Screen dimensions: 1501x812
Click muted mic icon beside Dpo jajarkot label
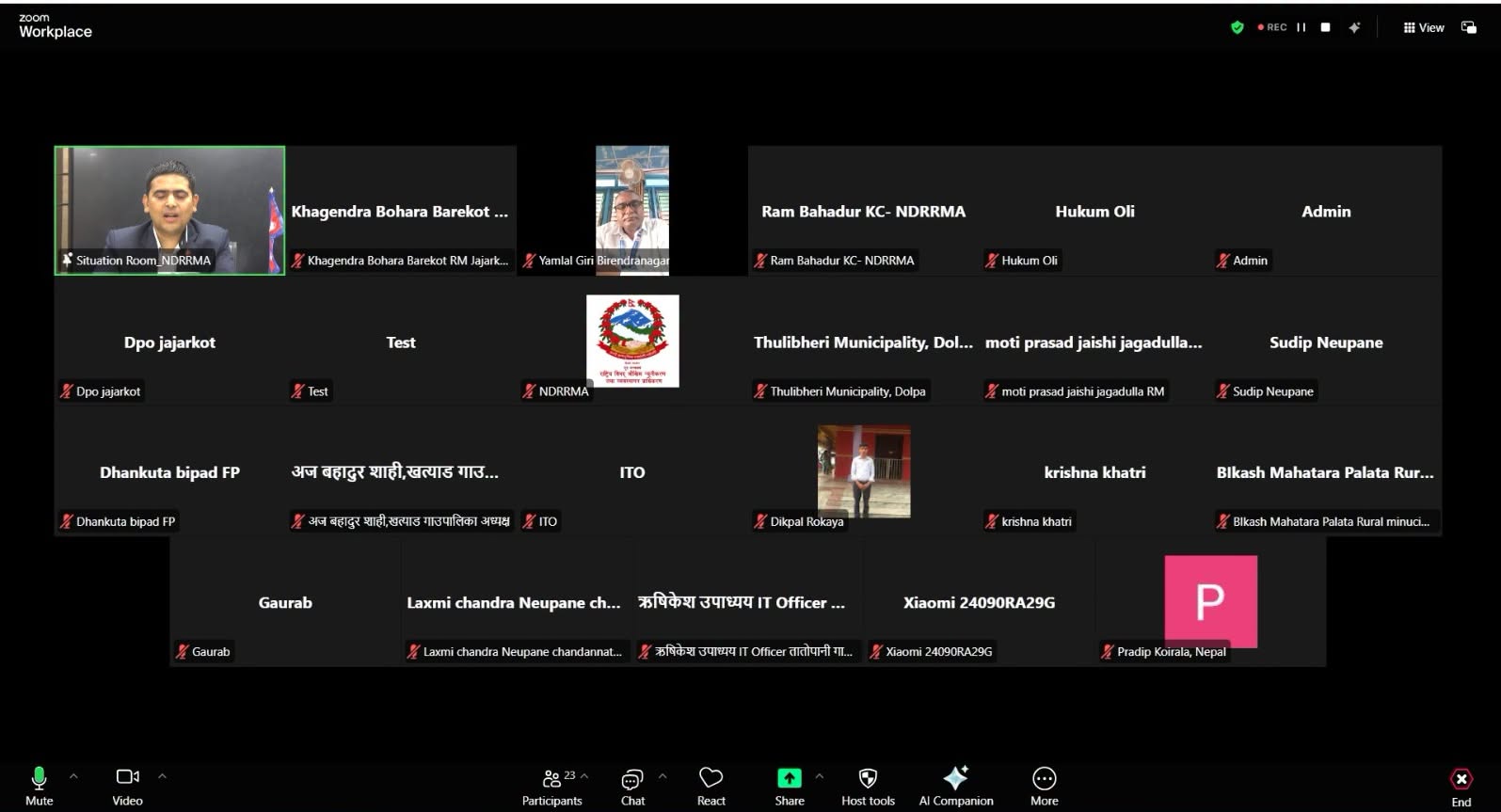[67, 391]
